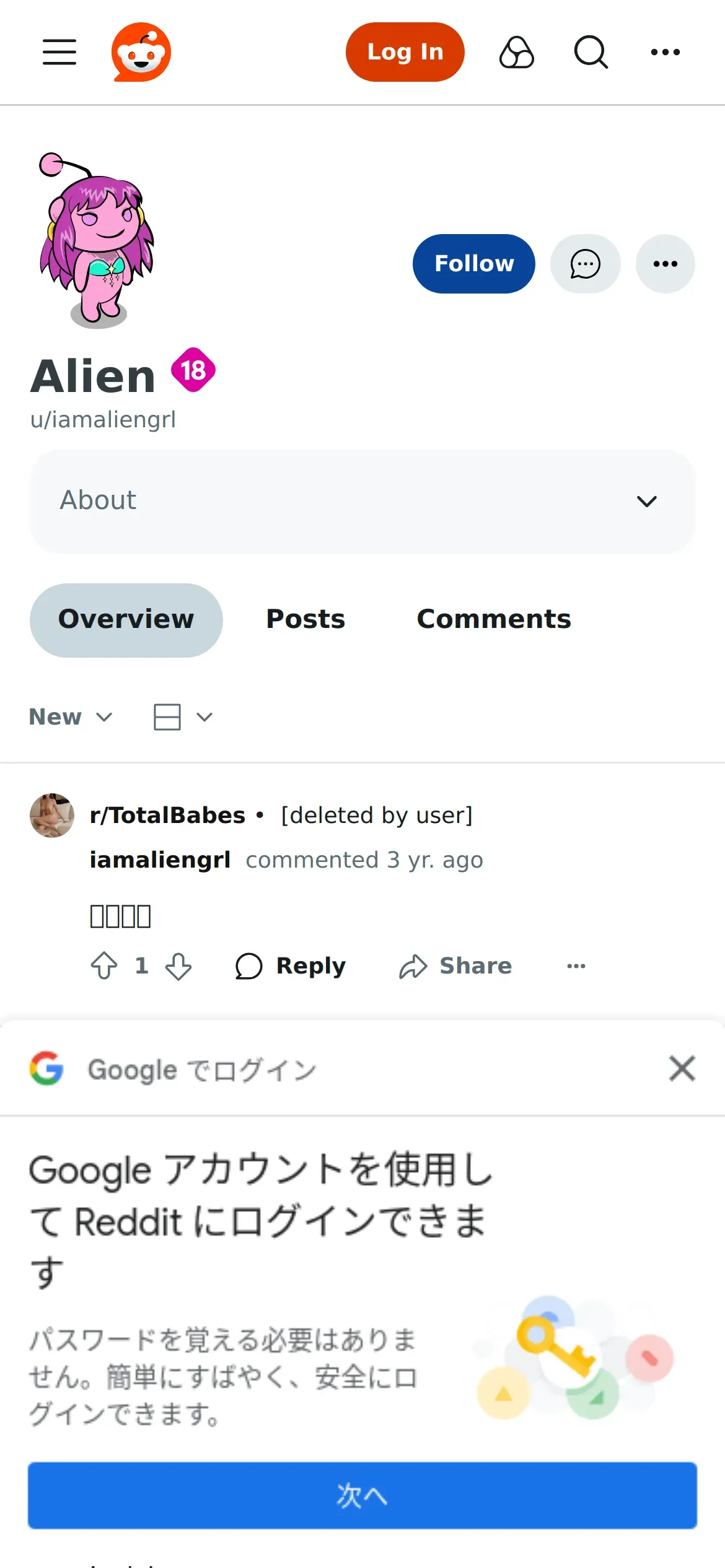Viewport: 725px width, 1568px height.
Task: Open the search magnifier icon
Action: click(x=591, y=52)
